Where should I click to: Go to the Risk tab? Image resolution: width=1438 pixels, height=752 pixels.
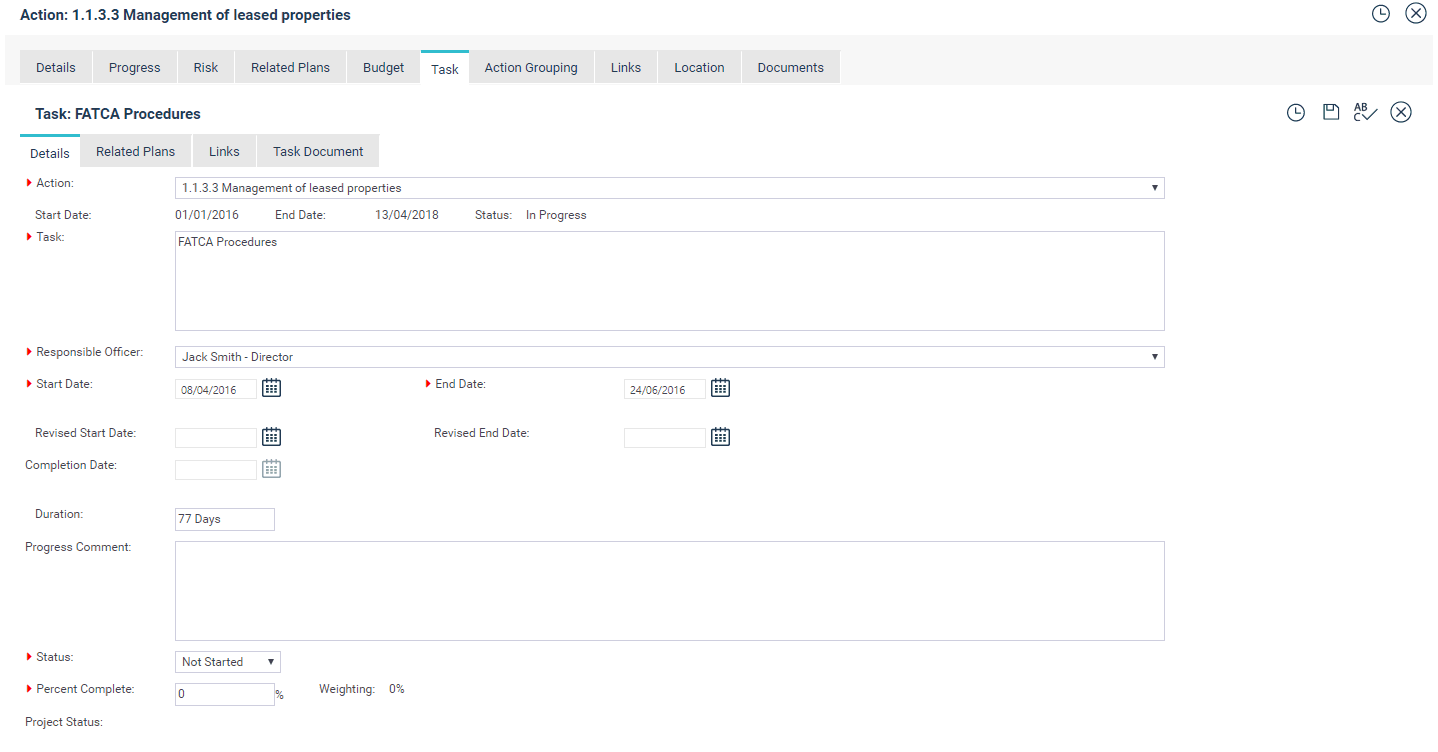tap(206, 68)
